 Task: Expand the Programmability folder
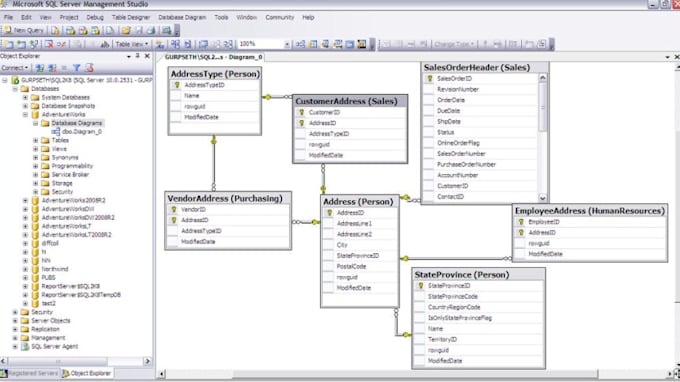[x=36, y=166]
